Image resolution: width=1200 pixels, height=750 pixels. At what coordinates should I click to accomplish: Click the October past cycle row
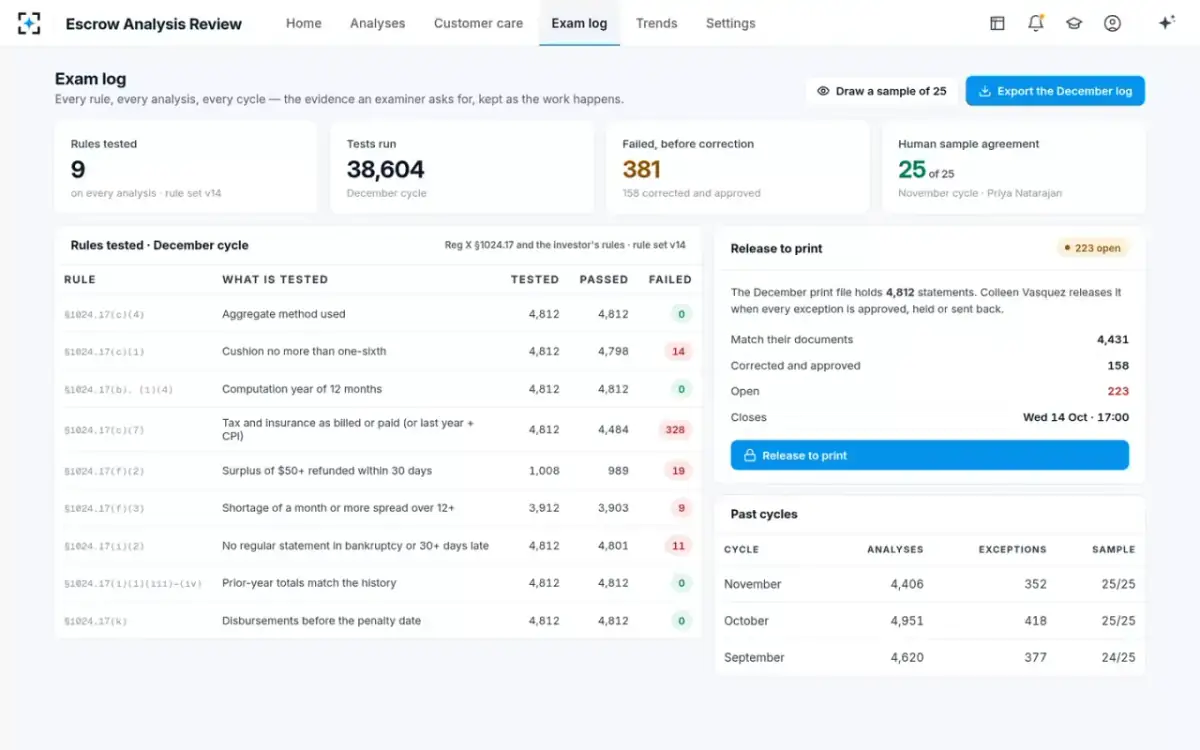coord(930,621)
